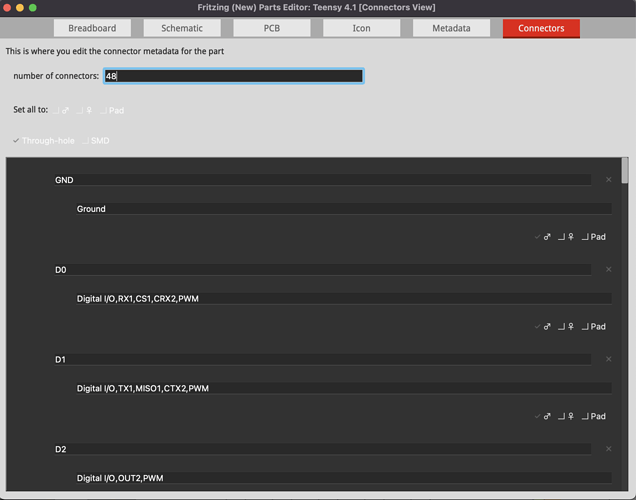
Task: Switch to the Breadboard tab
Action: (92, 28)
